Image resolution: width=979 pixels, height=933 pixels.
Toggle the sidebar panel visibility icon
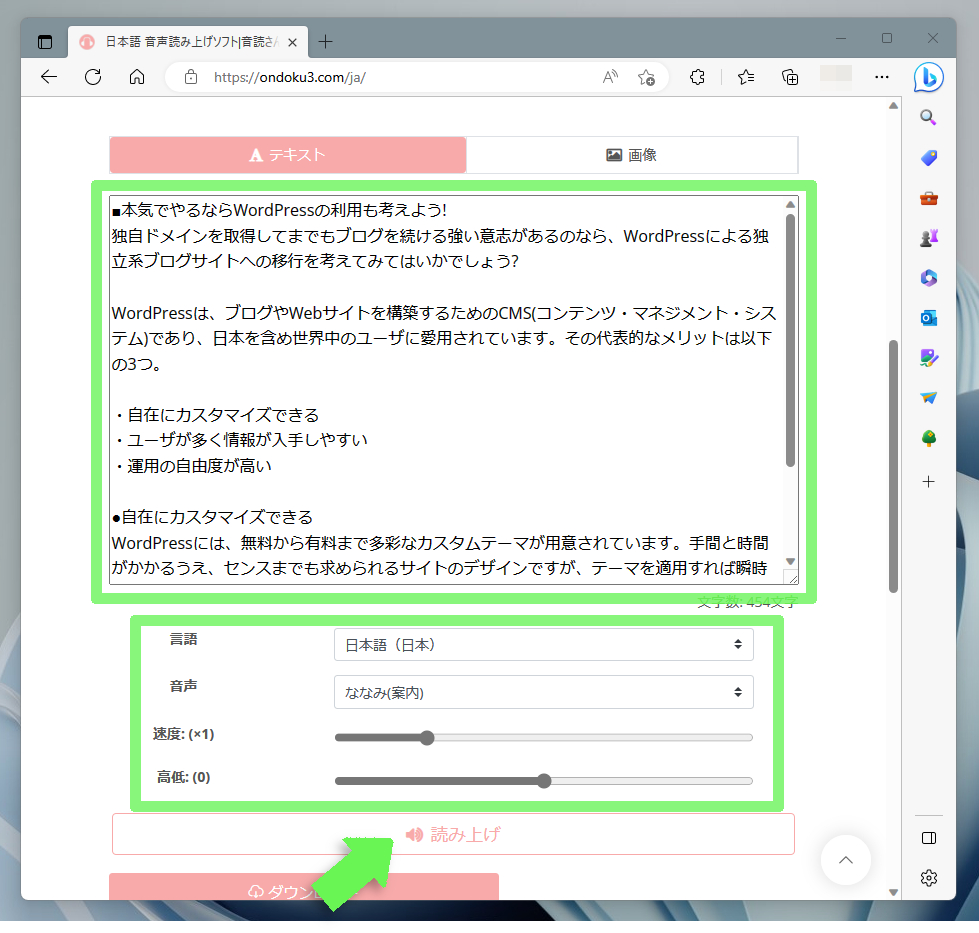[x=928, y=838]
